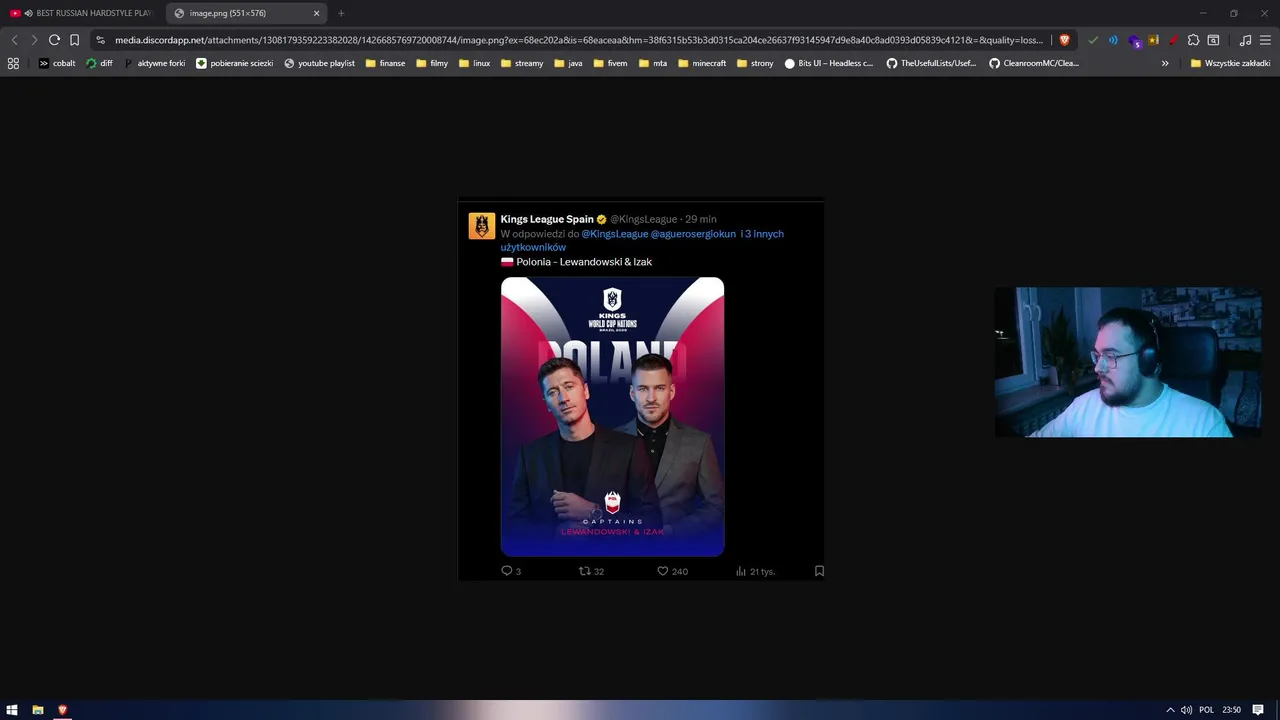Screen dimensions: 1280x720
Task: Open the youtube playlist bookmark
Action: [320, 63]
